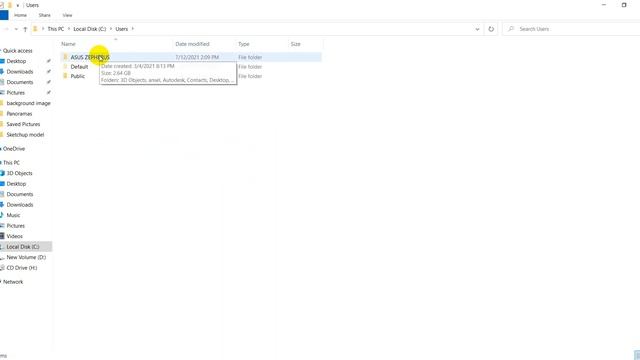Image resolution: width=640 pixels, height=360 pixels.
Task: Open Documents under Quick access
Action: (x=20, y=82)
